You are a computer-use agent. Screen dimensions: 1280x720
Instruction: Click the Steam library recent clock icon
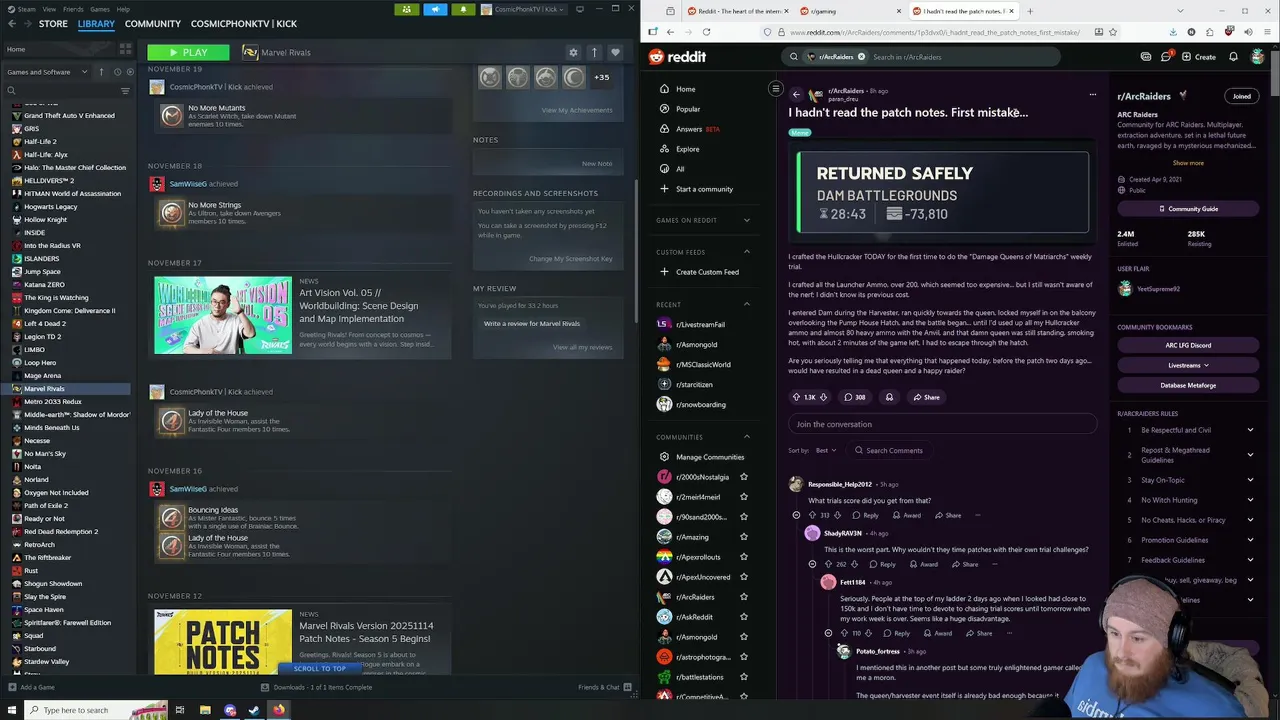pyautogui.click(x=117, y=72)
